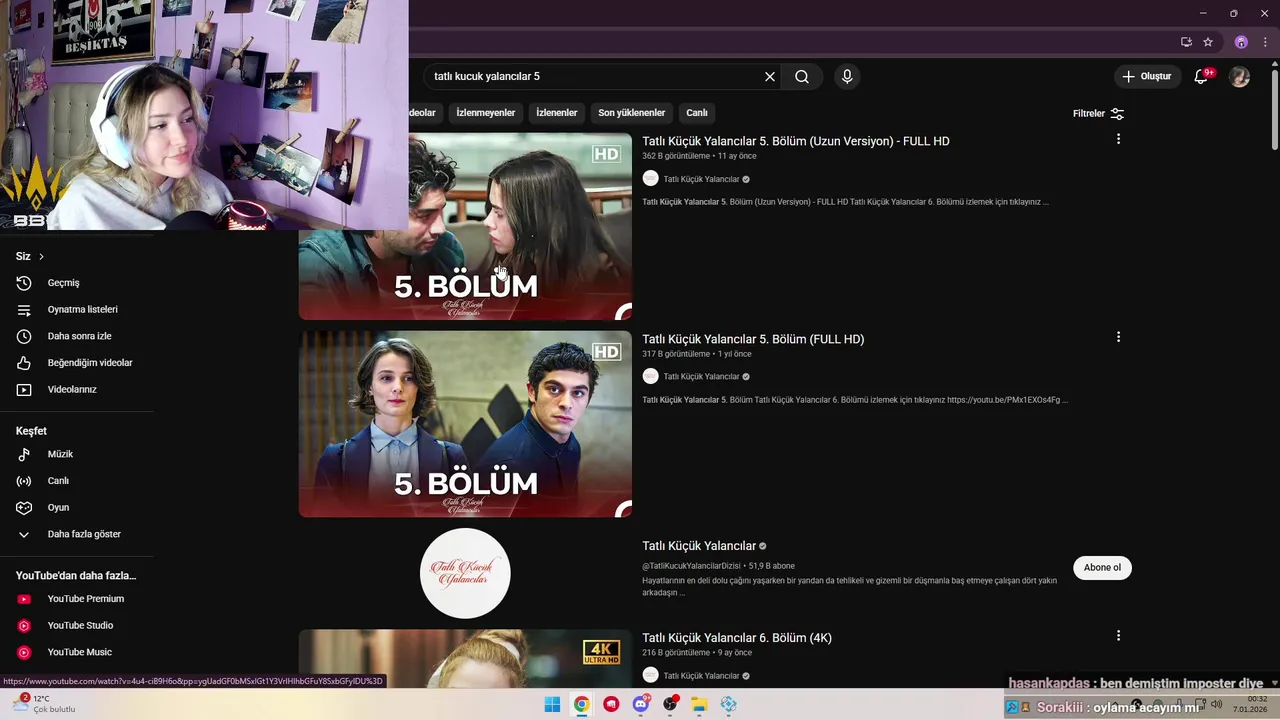Click the Chrome profile icon in toolbar
Viewport: 1280px width, 720px height.
(1241, 42)
